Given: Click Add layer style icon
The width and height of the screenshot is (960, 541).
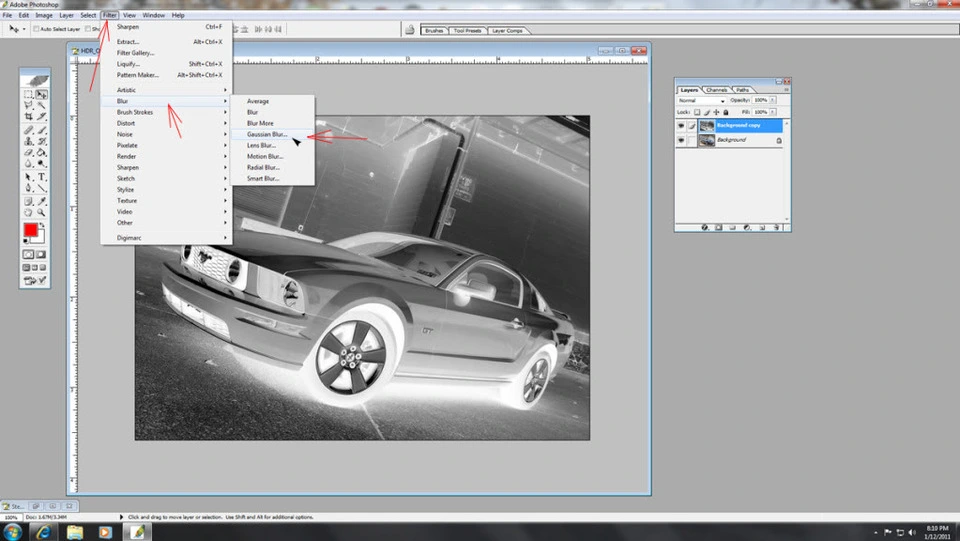Looking at the screenshot, I should (x=705, y=228).
